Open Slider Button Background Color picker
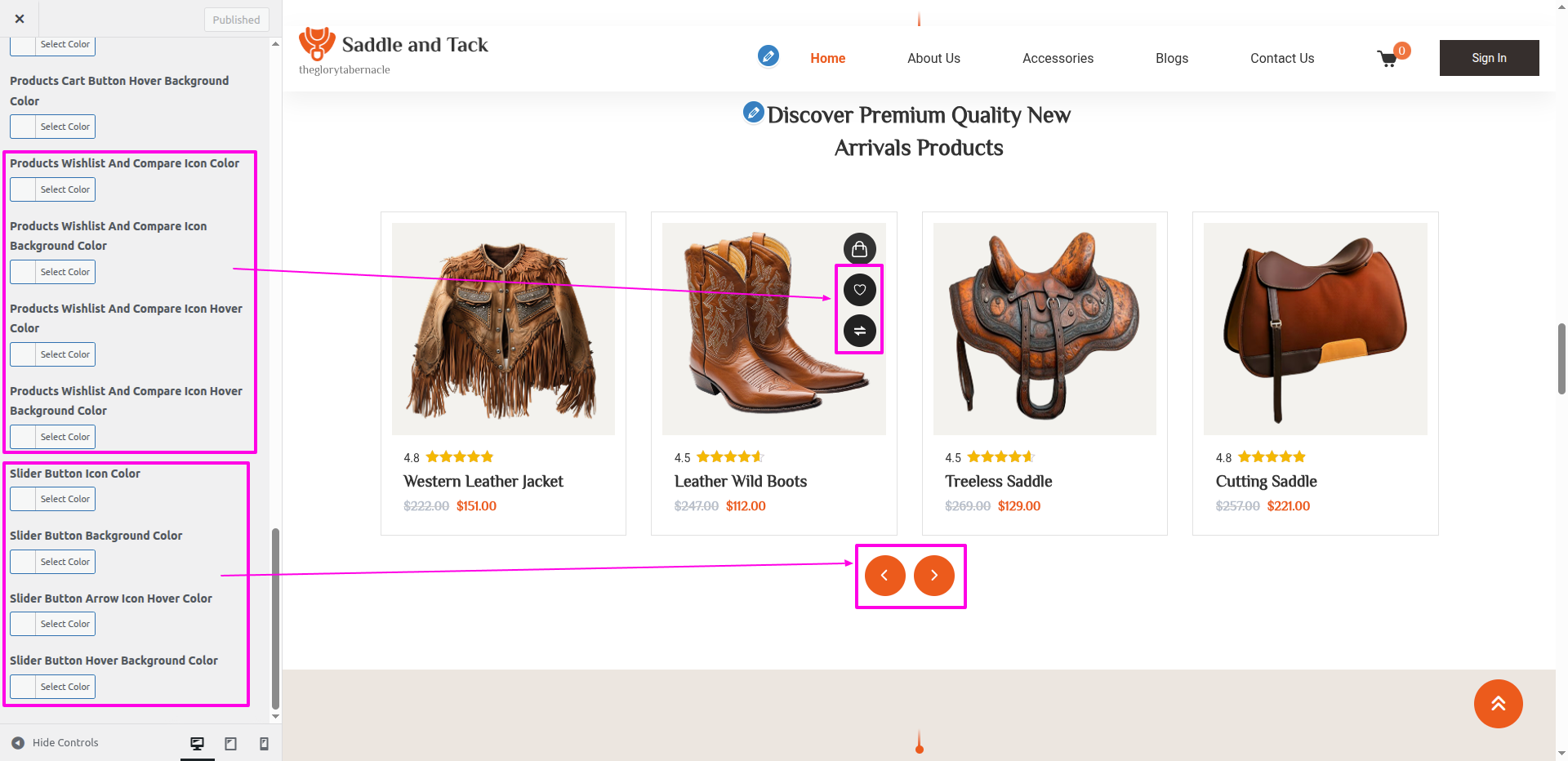 52,562
